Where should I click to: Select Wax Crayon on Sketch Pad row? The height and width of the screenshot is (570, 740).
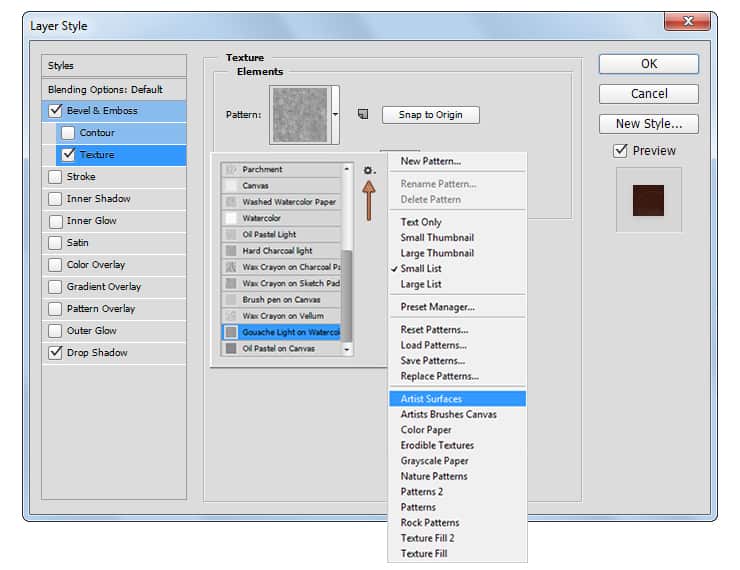pos(281,283)
